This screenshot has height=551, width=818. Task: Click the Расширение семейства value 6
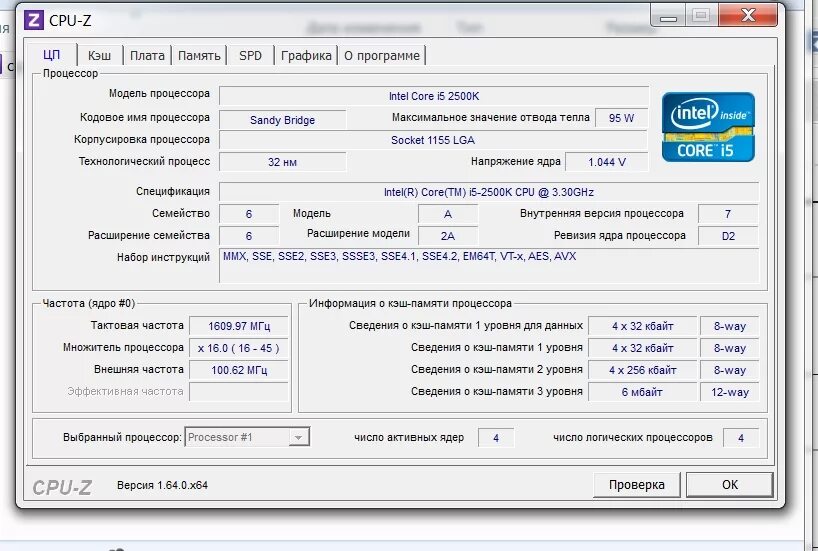[x=249, y=236]
